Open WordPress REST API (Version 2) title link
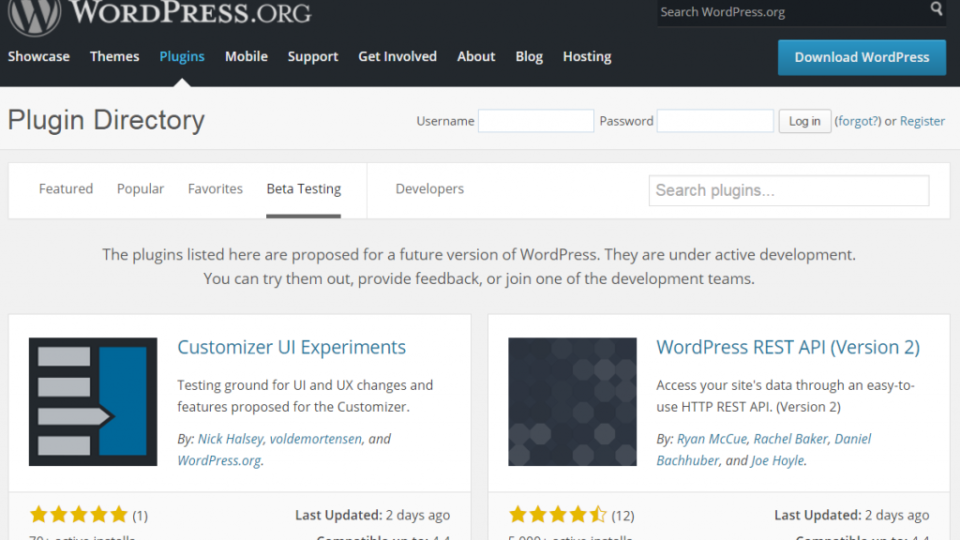This screenshot has width=960, height=540. pyautogui.click(x=788, y=347)
